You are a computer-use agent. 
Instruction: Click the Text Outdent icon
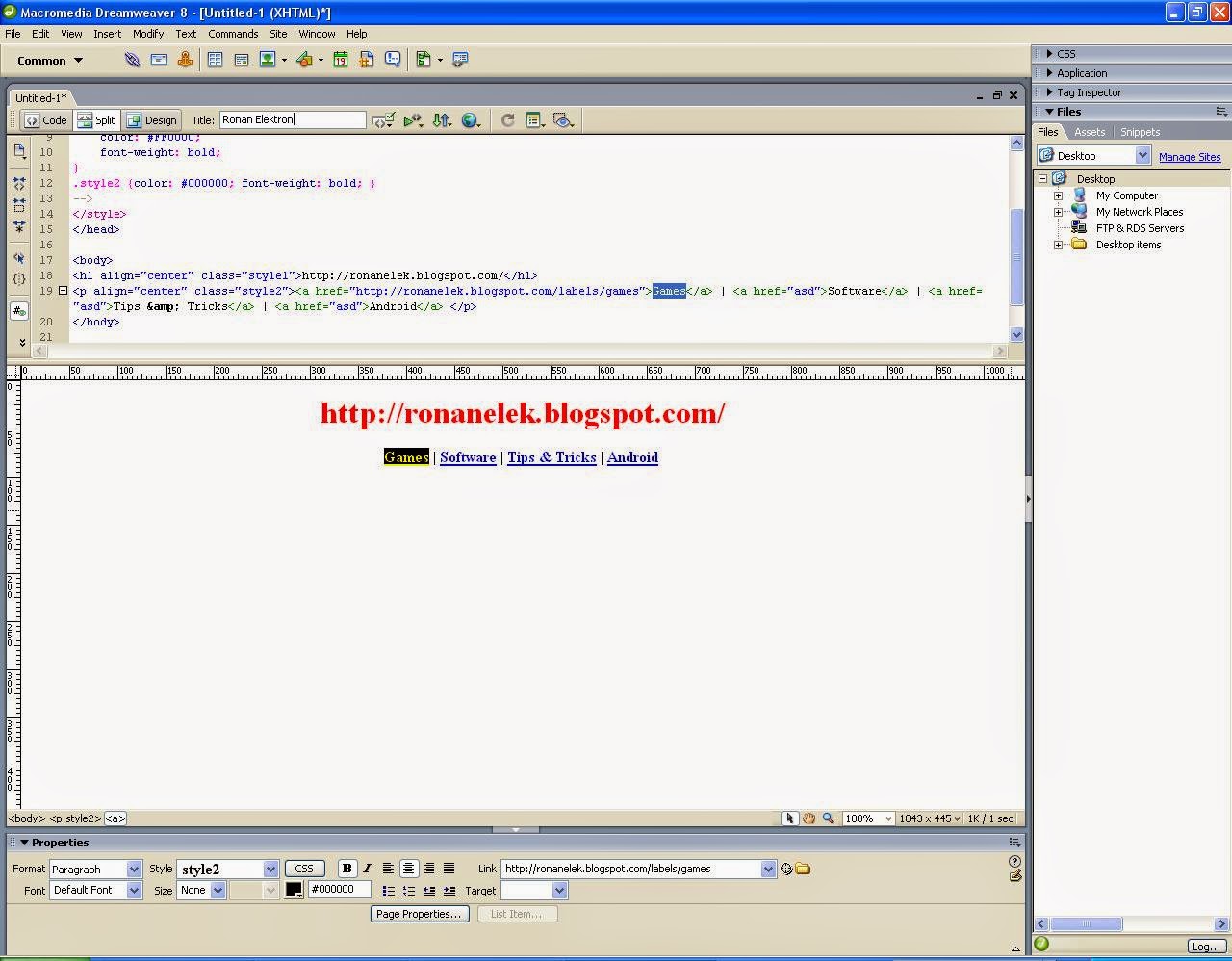pyautogui.click(x=429, y=891)
